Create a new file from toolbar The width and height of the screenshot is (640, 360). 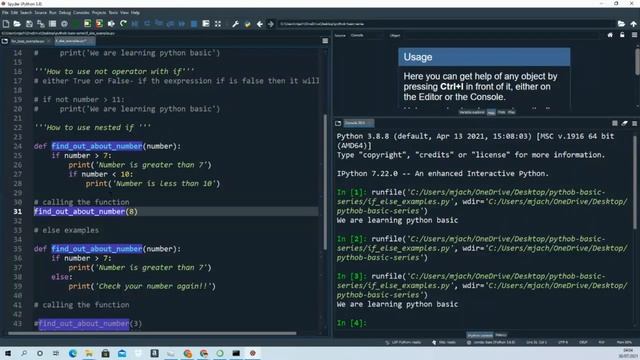click(6, 24)
